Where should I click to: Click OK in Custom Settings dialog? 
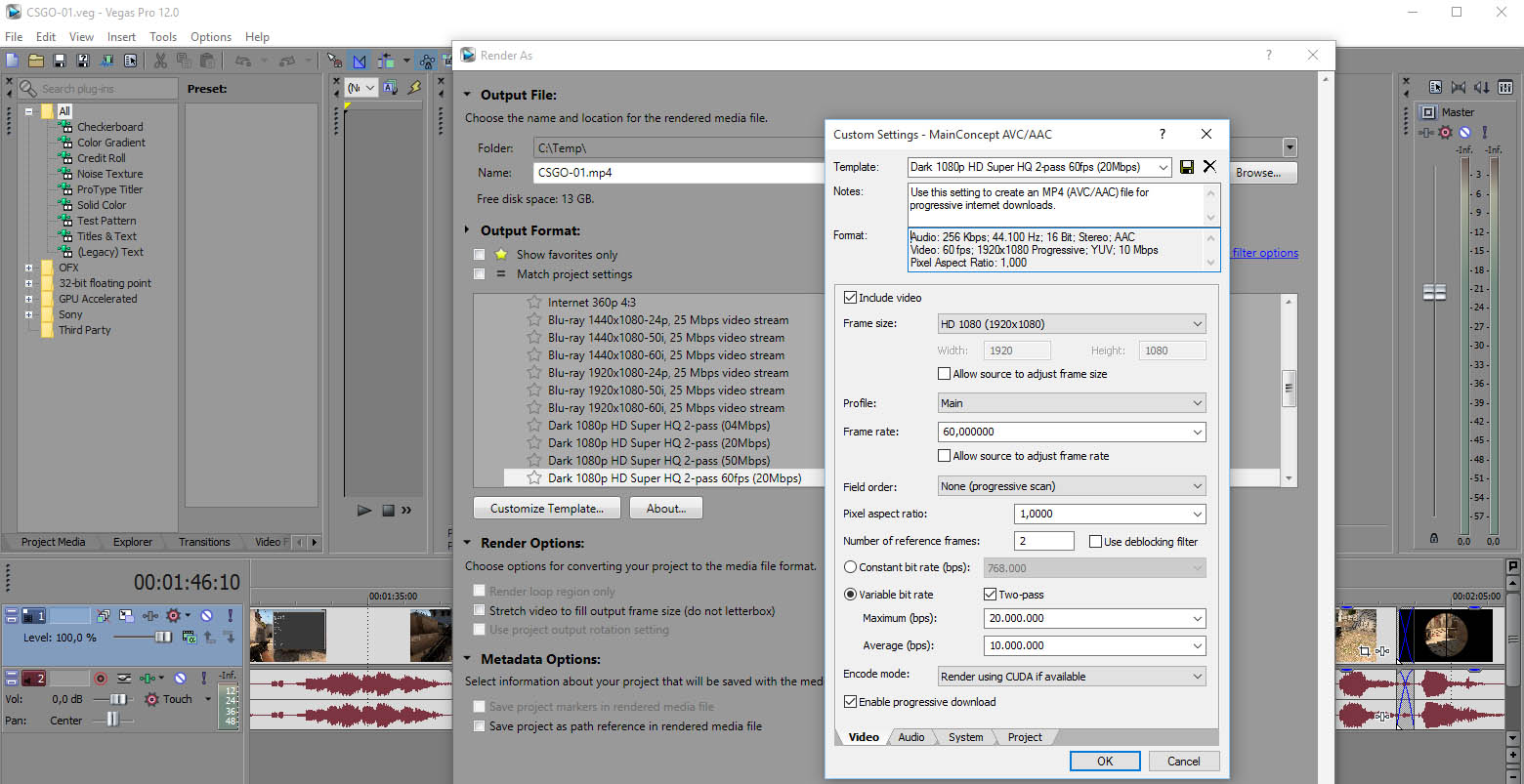(1105, 762)
